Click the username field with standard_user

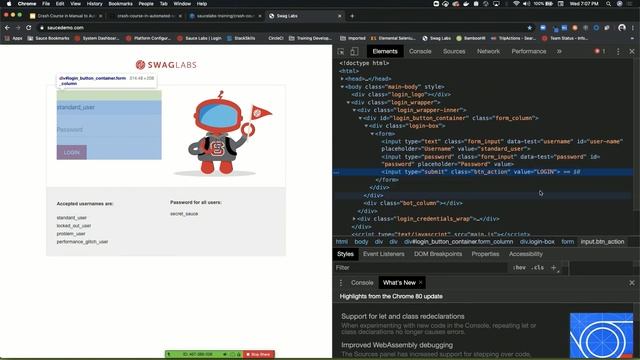(x=109, y=107)
